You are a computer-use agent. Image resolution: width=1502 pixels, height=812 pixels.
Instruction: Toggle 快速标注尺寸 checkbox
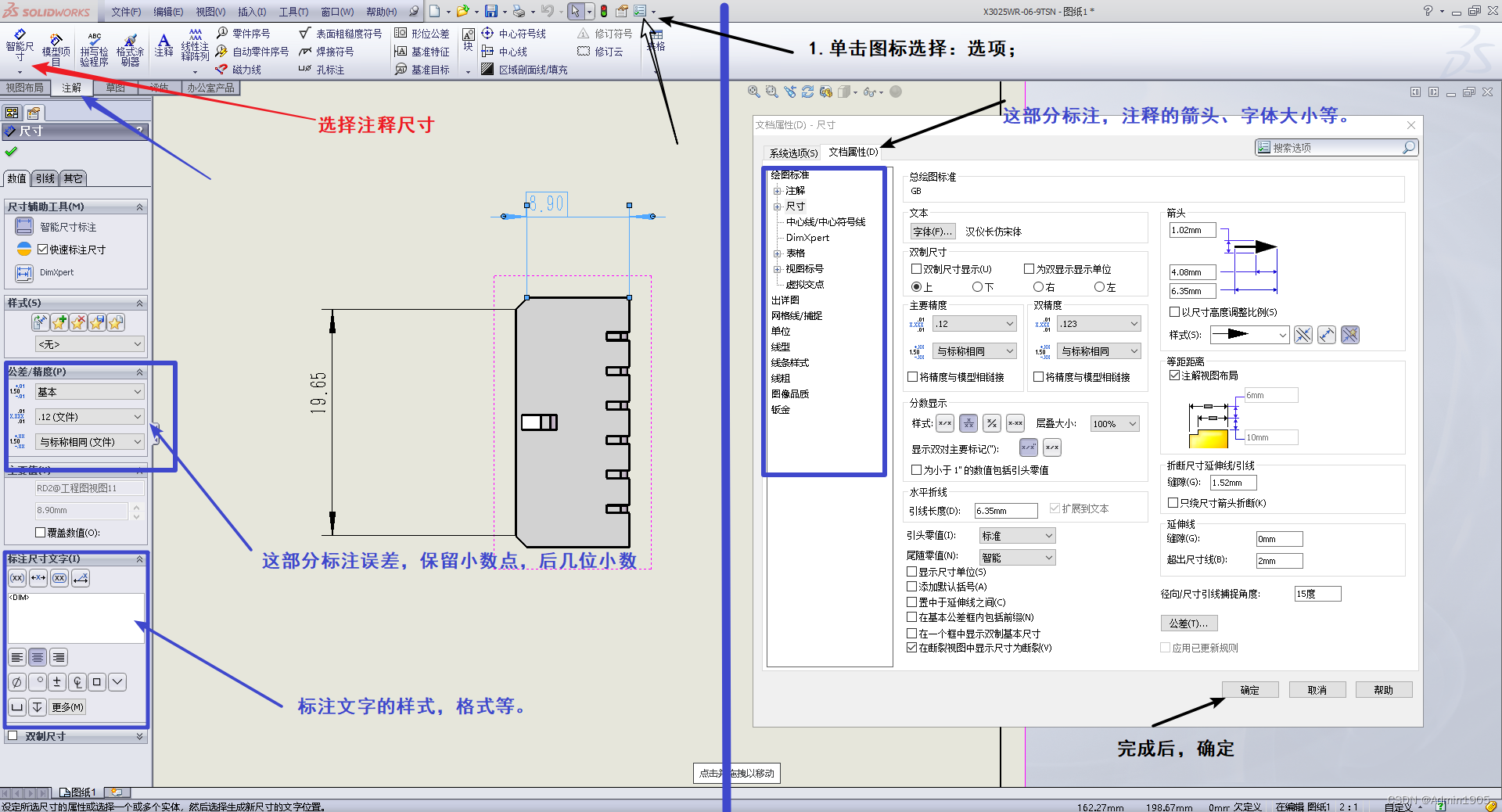(x=43, y=250)
